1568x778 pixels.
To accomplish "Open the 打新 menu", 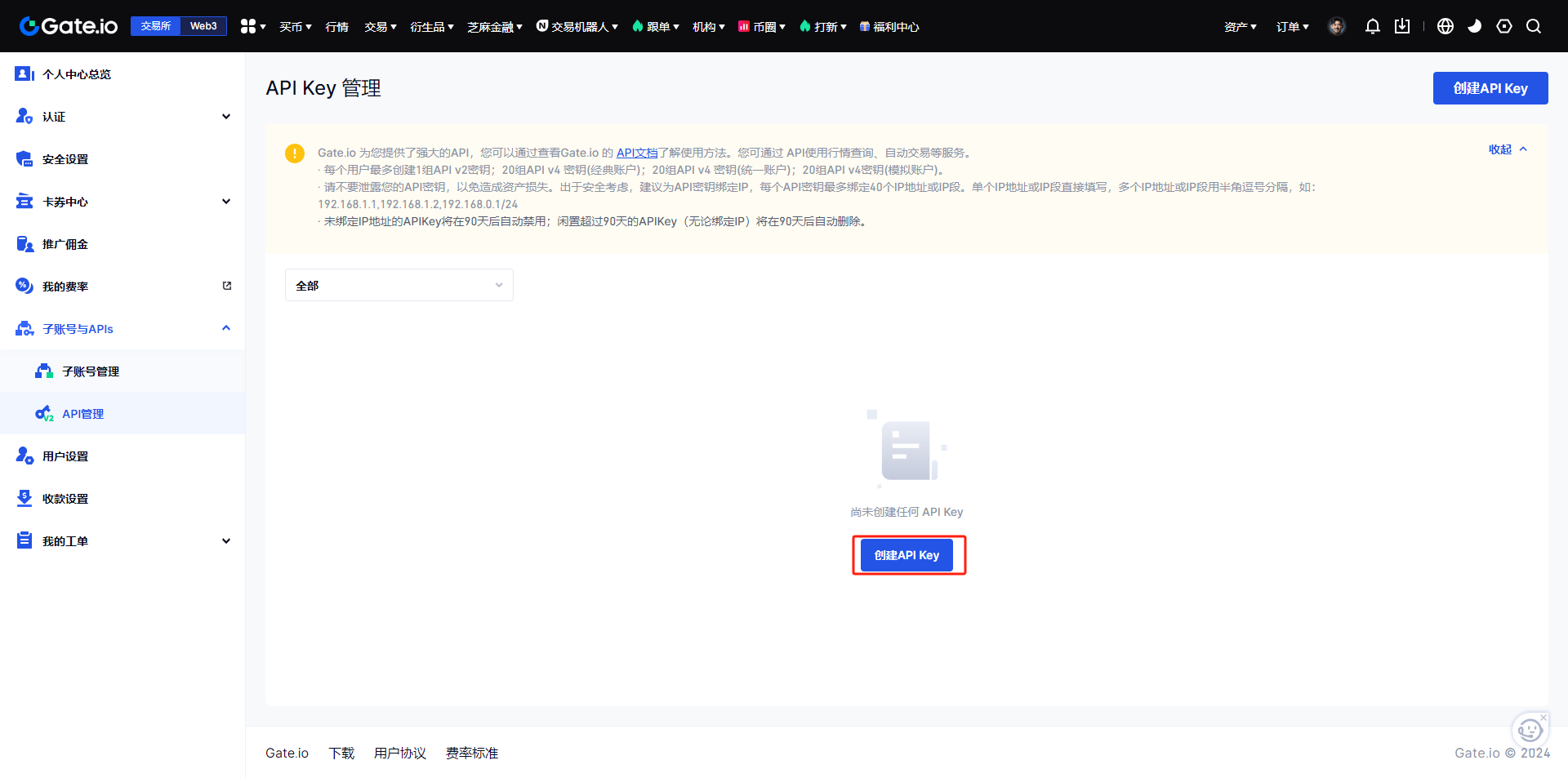I will click(x=823, y=27).
